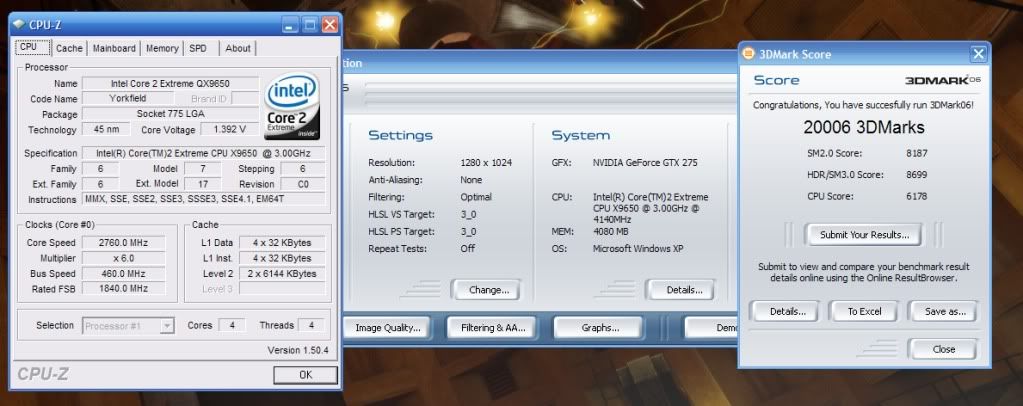
Task: Select the SPD tab
Action: coord(198,48)
